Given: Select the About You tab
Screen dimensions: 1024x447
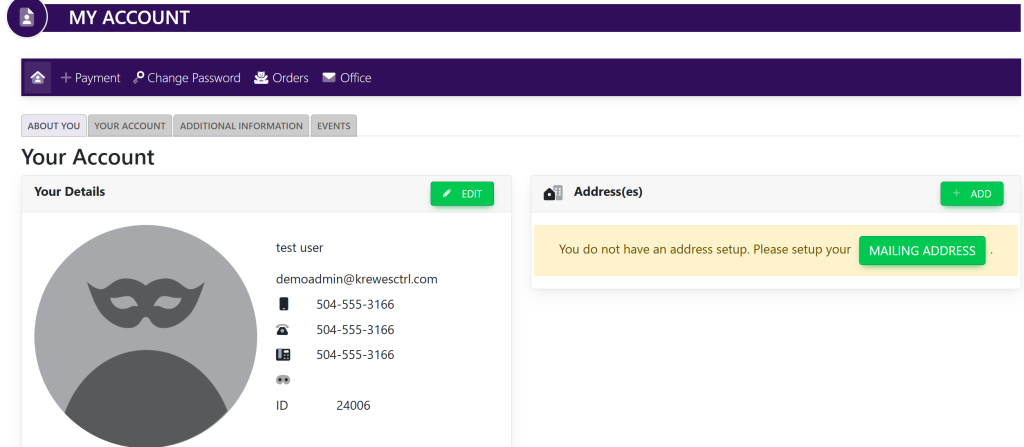Looking at the screenshot, I should (54, 126).
